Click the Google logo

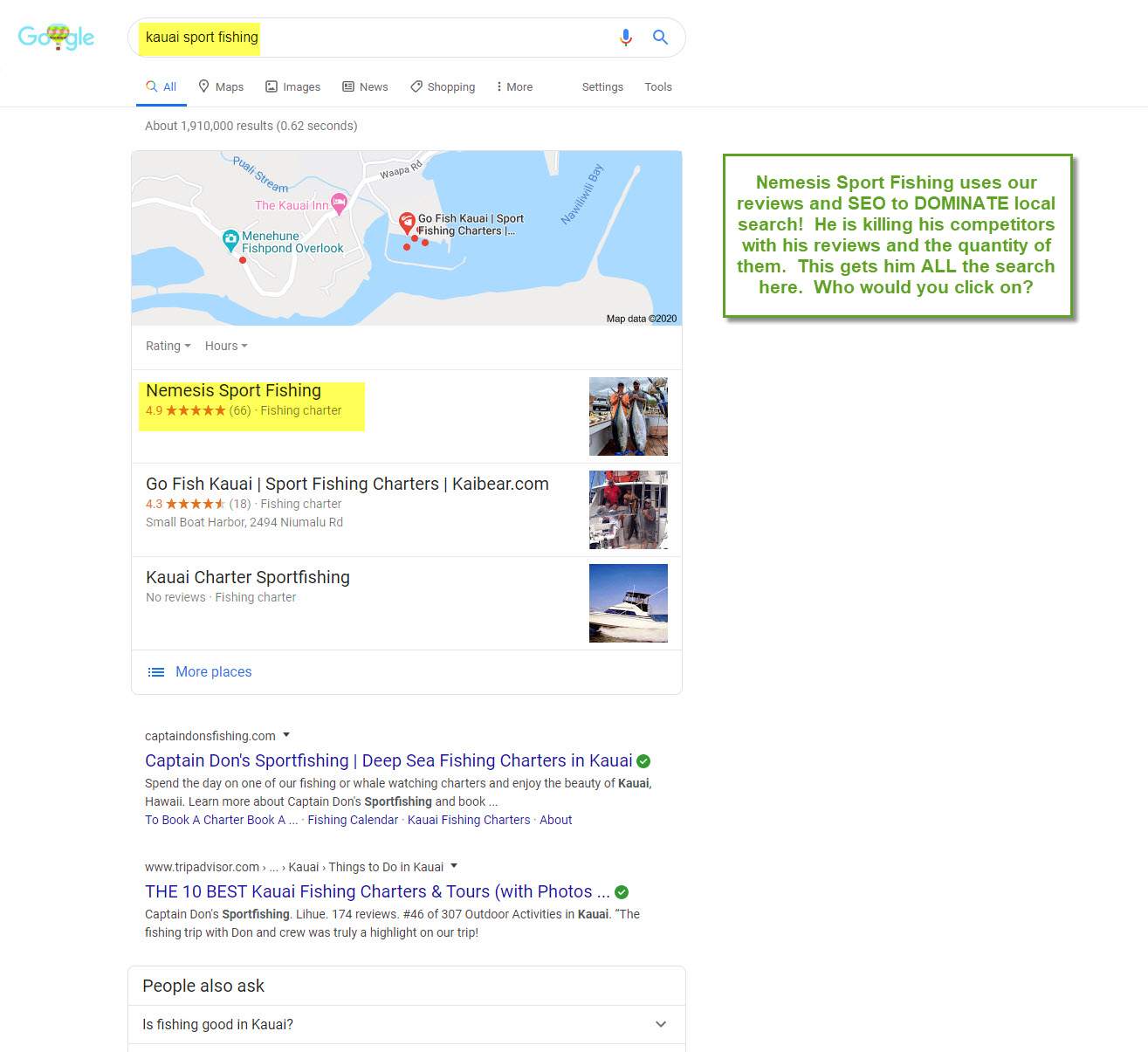click(56, 38)
